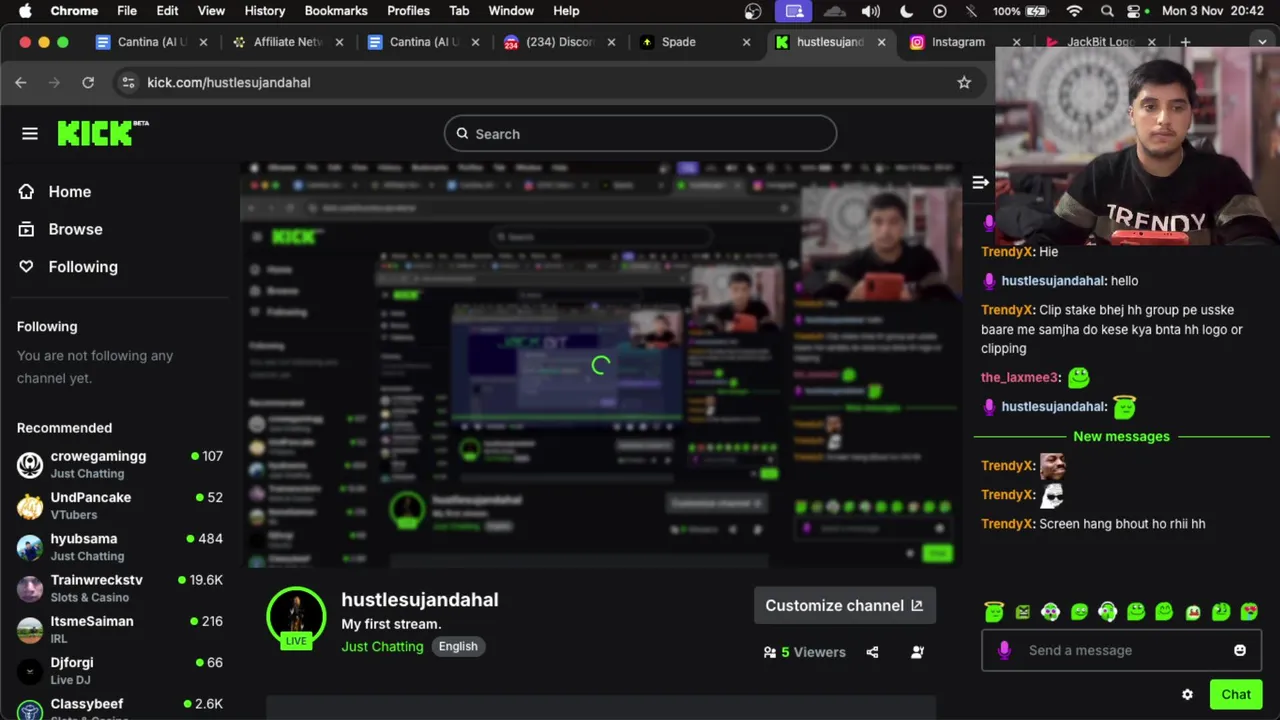The height and width of the screenshot is (720, 1280).
Task: Open Djforgi recommended channel
Action: (x=120, y=670)
